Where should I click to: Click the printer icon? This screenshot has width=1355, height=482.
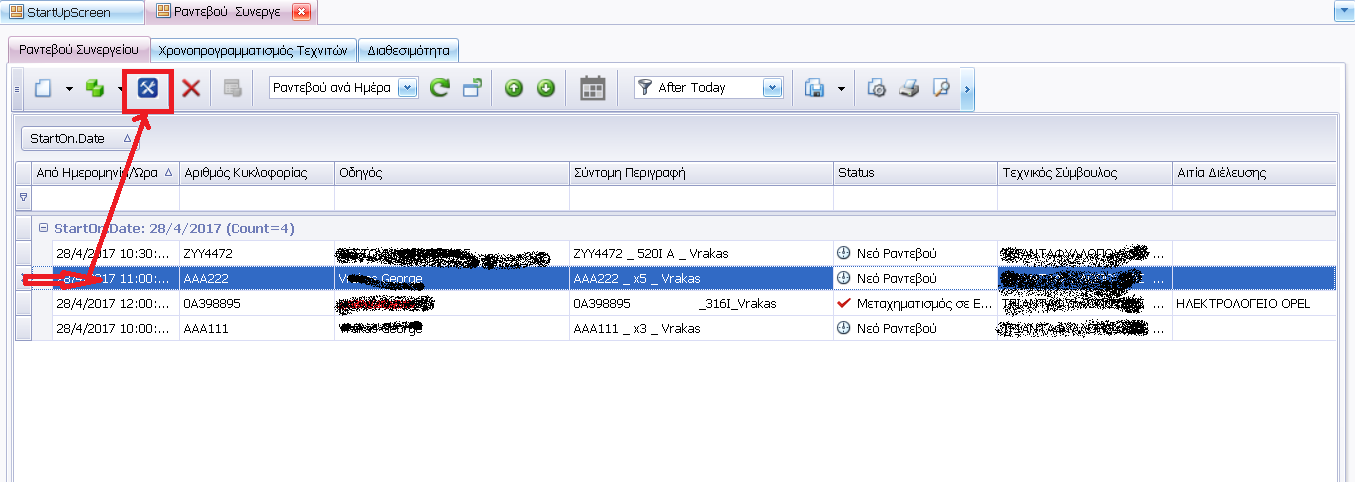click(908, 88)
